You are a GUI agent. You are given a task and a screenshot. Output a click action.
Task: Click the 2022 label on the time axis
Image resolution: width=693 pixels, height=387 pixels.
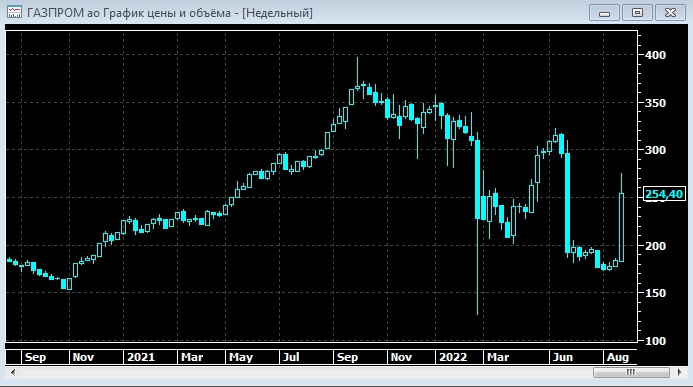point(453,357)
